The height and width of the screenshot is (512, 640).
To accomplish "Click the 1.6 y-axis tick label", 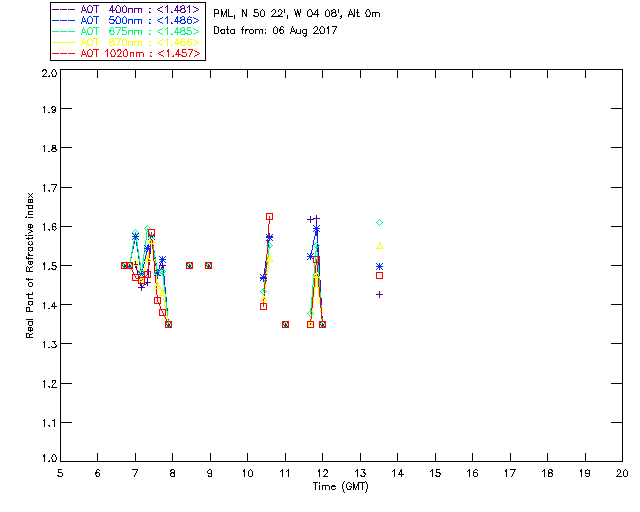I will (49, 227).
